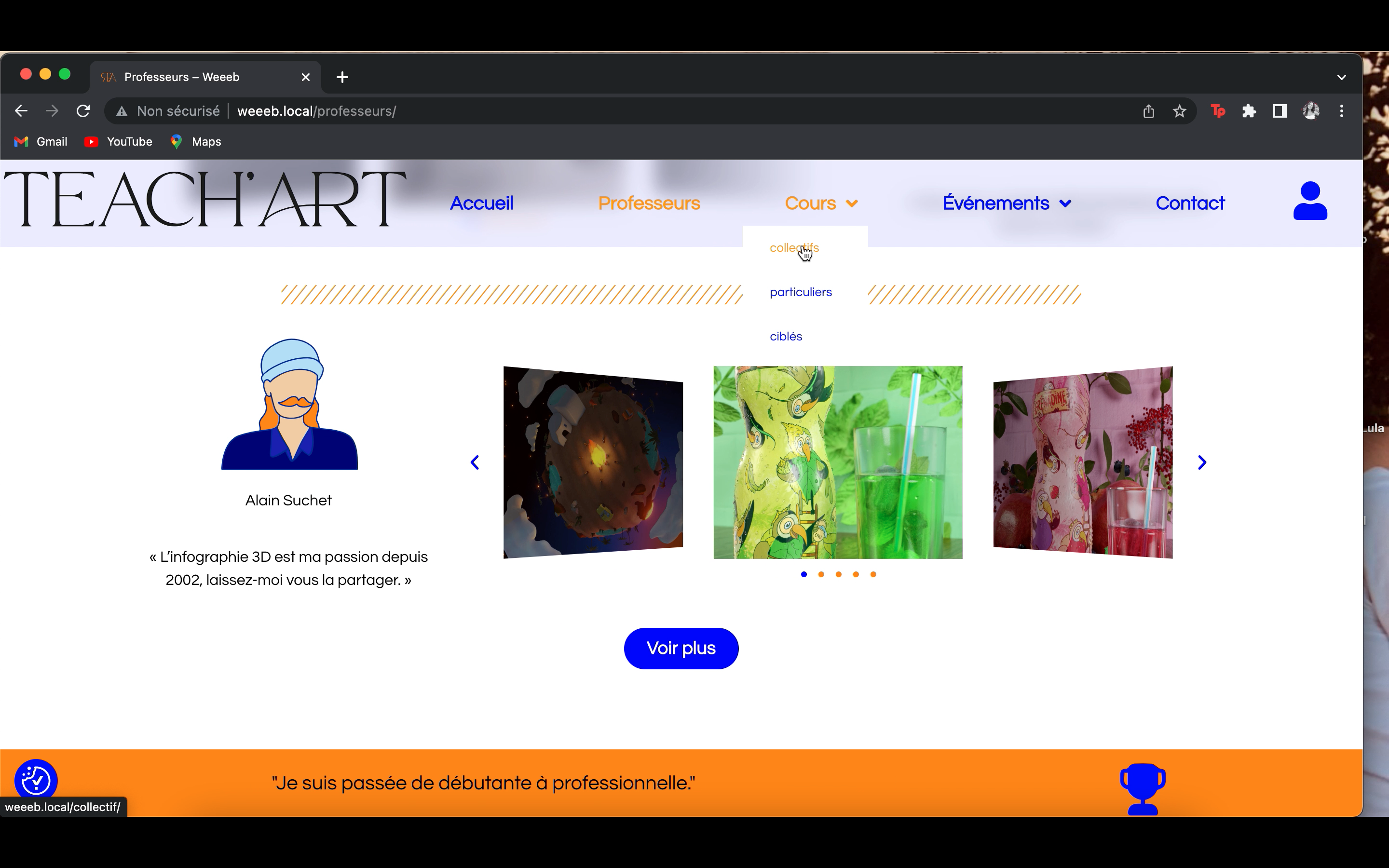Select the second carousel pagination dot
The height and width of the screenshot is (868, 1389).
[821, 574]
